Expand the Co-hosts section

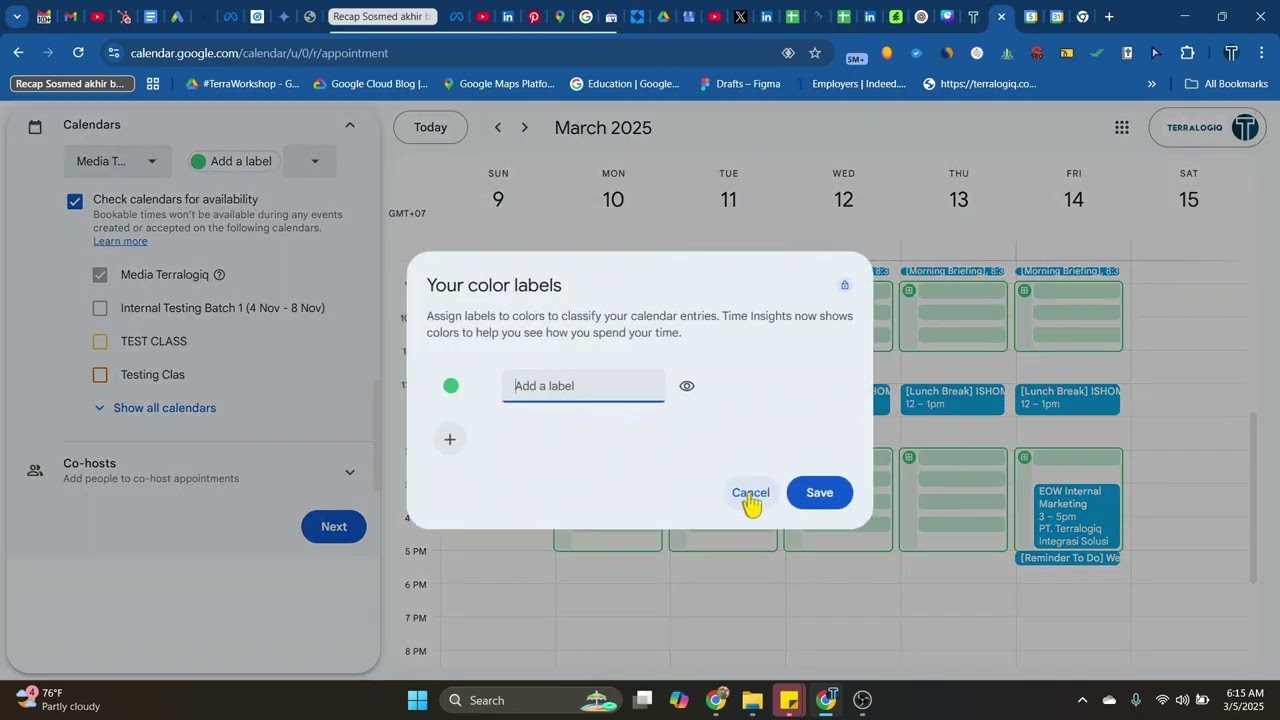tap(350, 472)
